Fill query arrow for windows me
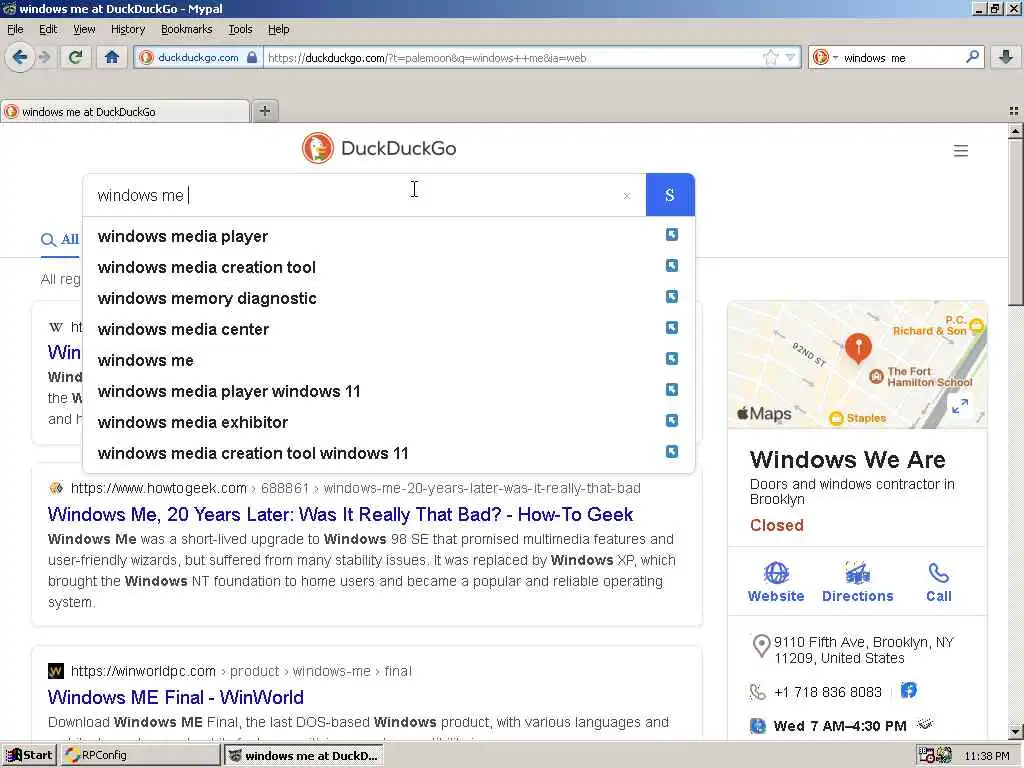The height and width of the screenshot is (768, 1024). [x=671, y=359]
